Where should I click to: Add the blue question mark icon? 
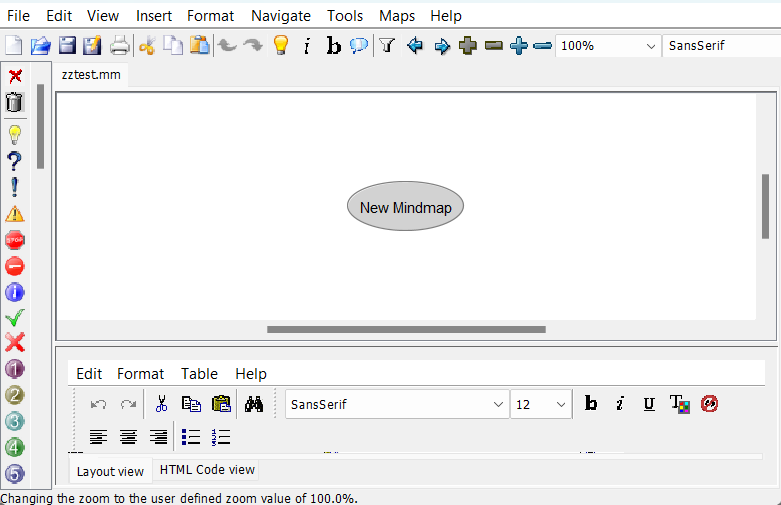[15, 161]
